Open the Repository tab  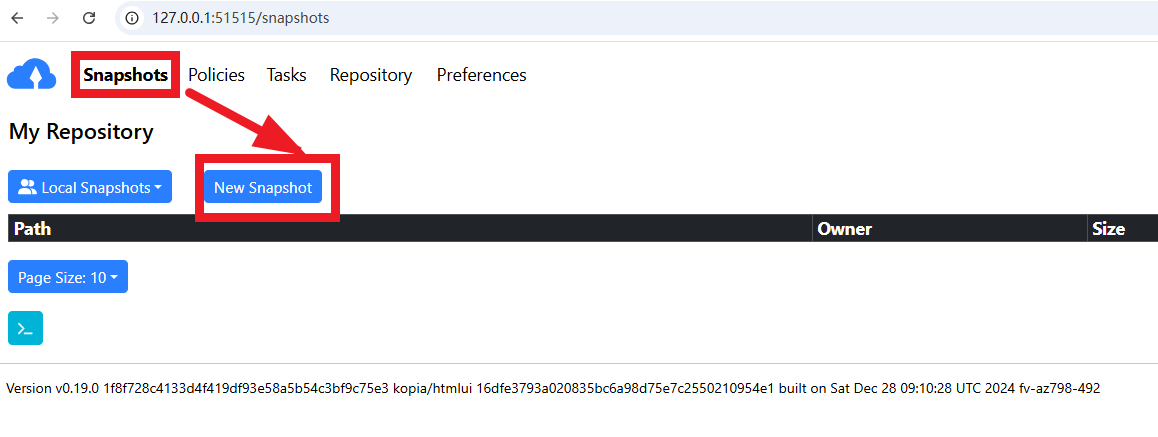click(371, 75)
